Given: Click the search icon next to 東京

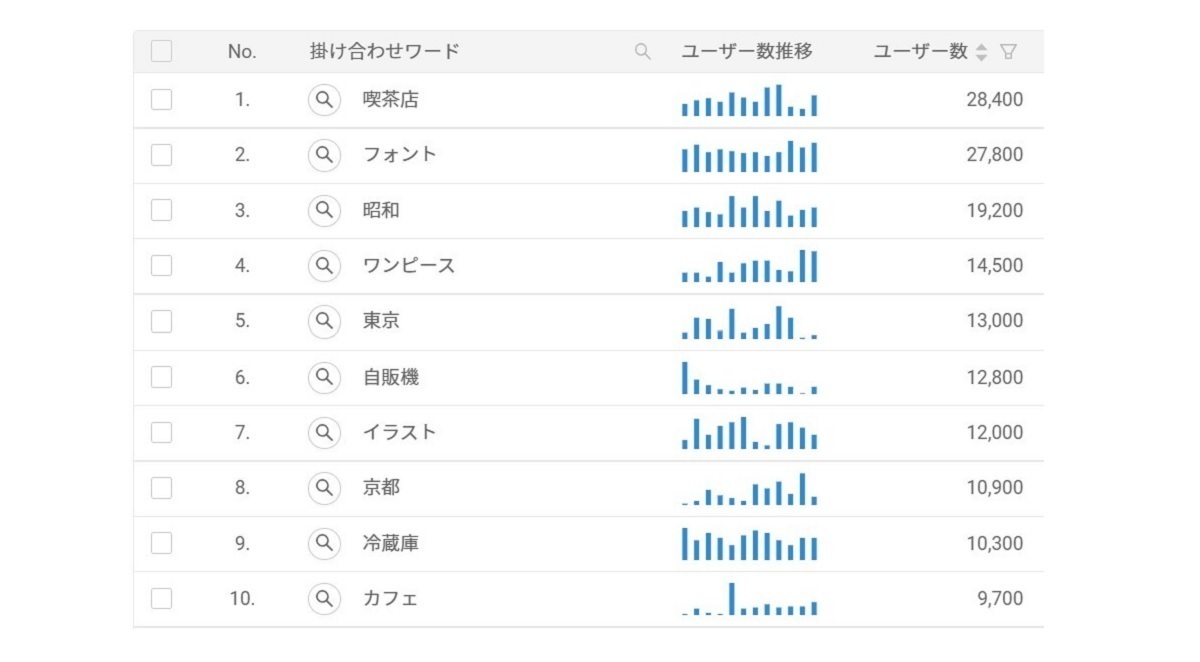Looking at the screenshot, I should (323, 321).
